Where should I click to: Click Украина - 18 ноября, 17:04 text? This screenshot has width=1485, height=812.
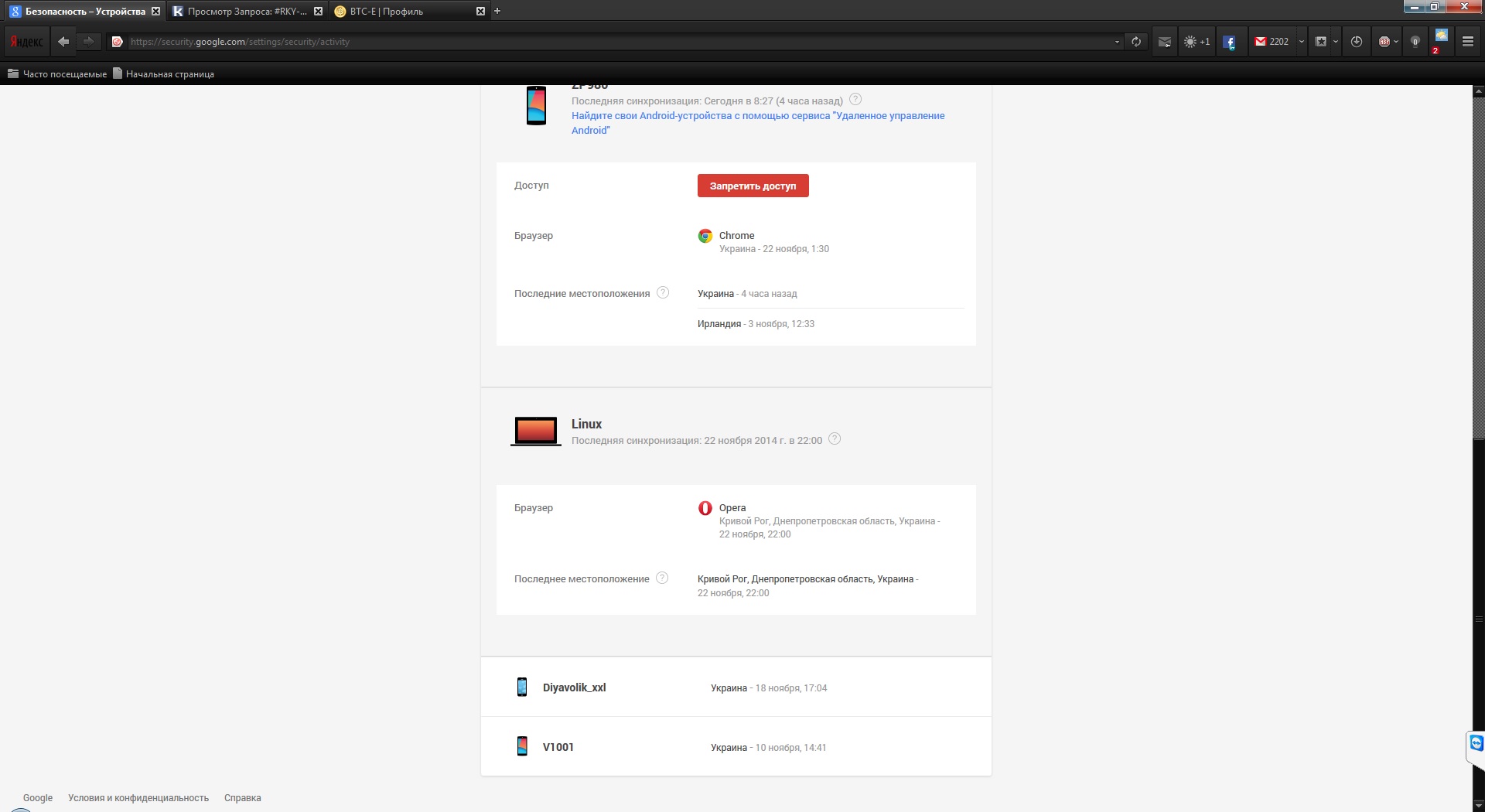[769, 688]
